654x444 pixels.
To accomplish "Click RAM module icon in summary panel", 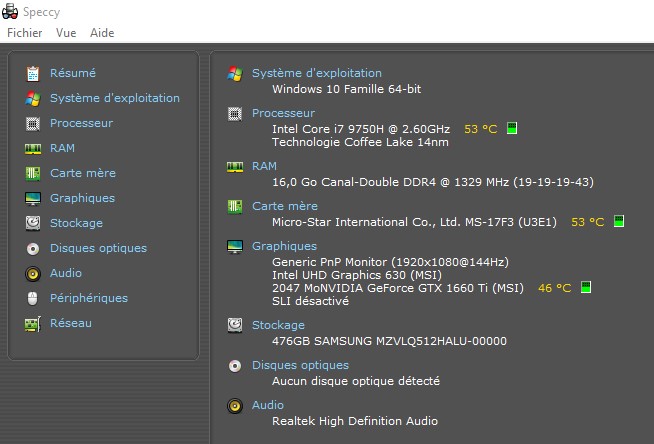I will point(235,167).
